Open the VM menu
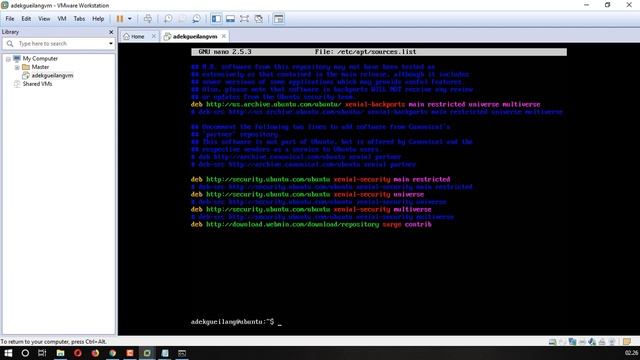 click(x=62, y=19)
